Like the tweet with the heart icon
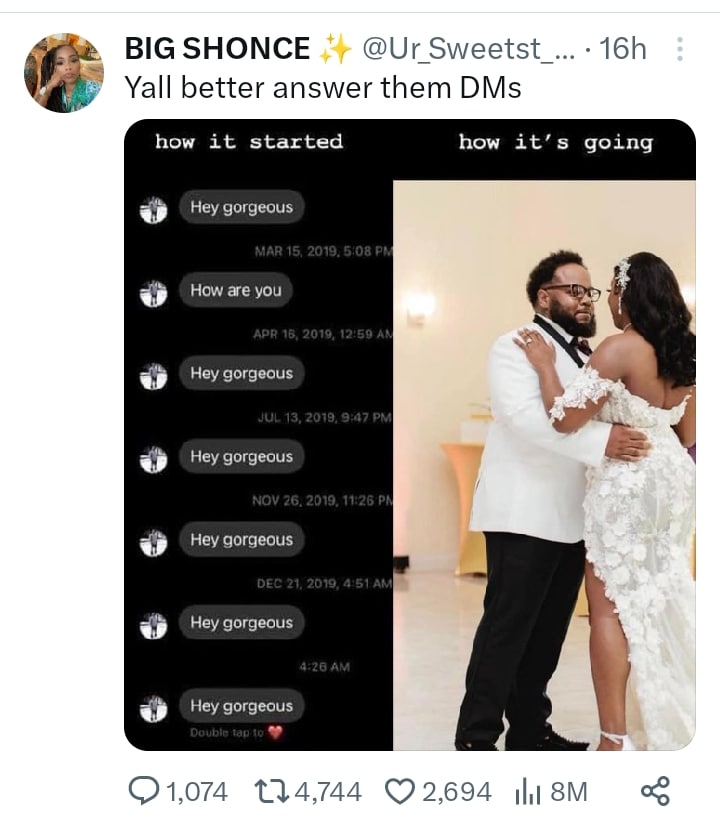720x831 pixels. 398,792
